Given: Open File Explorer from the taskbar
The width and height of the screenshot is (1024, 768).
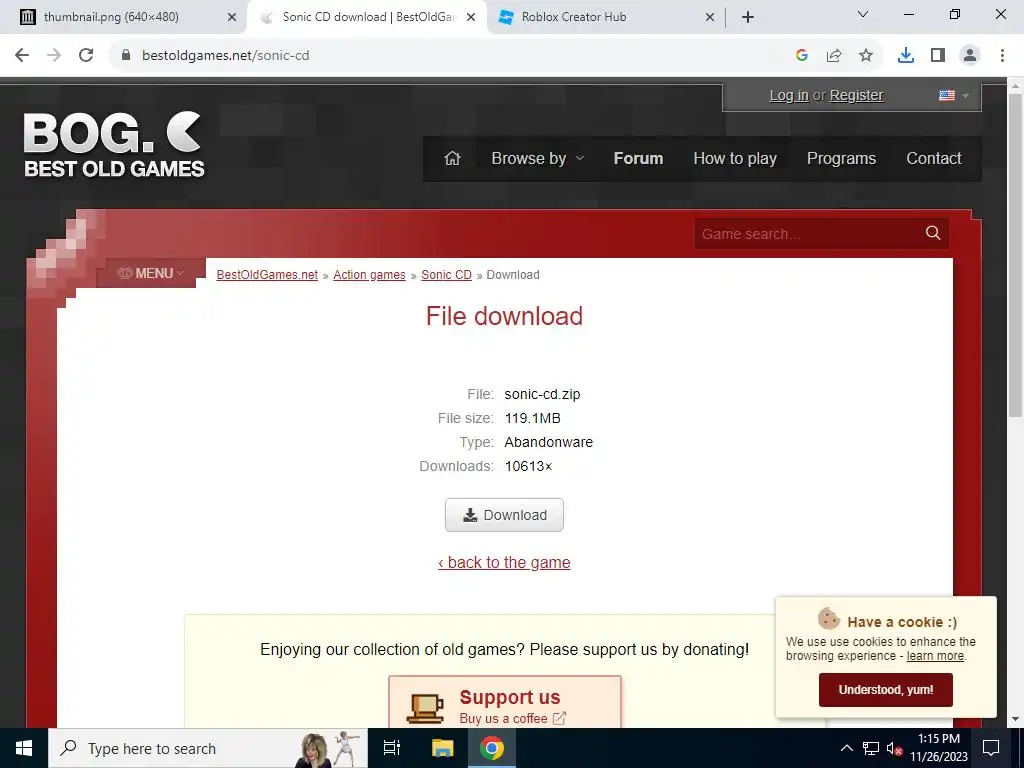Looking at the screenshot, I should coord(442,748).
